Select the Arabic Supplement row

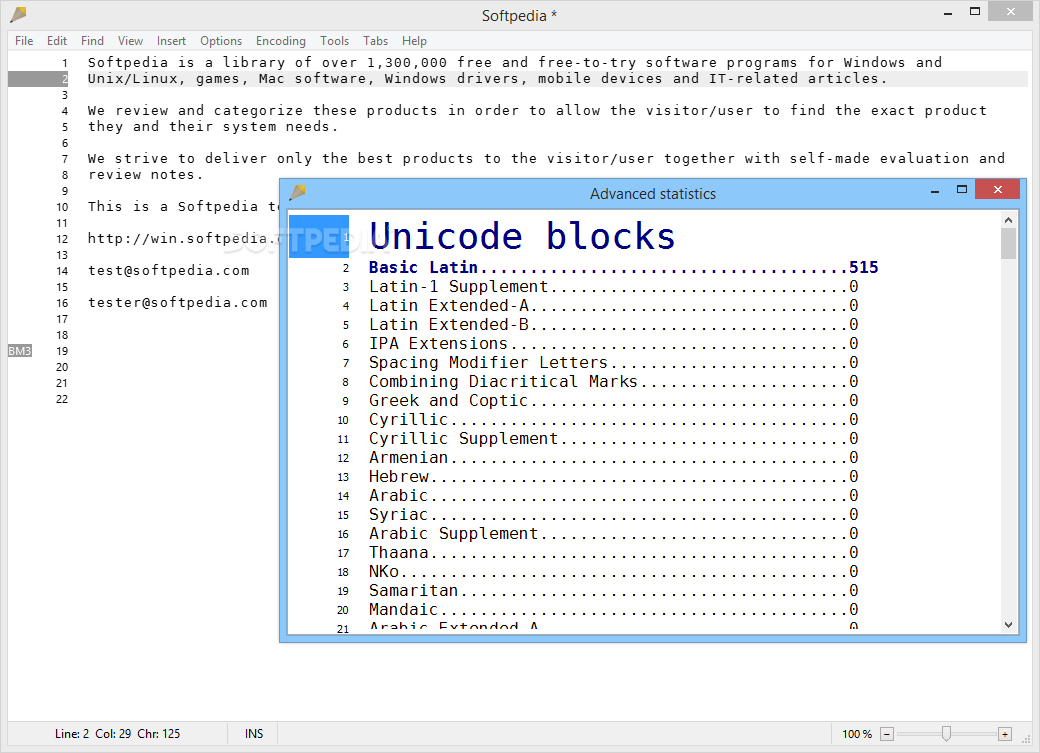[x=614, y=533]
